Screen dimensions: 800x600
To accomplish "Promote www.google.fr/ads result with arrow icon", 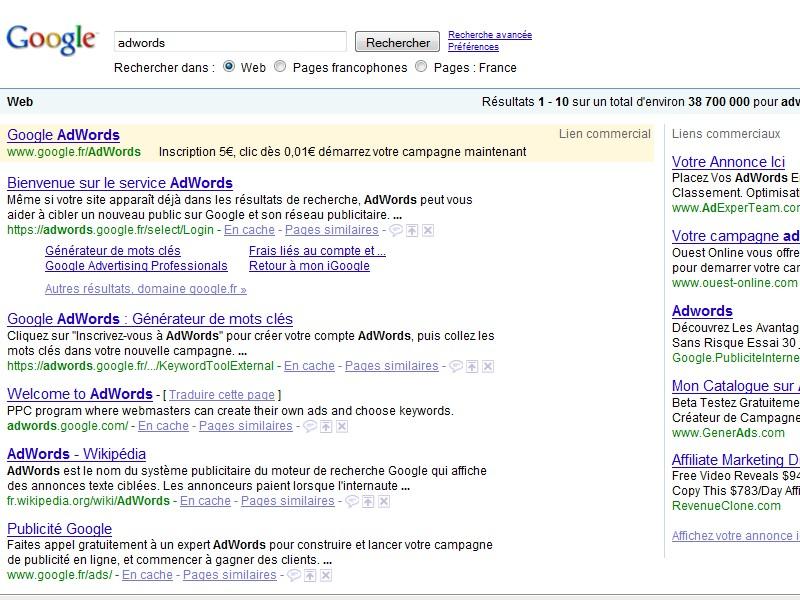I will click(310, 576).
